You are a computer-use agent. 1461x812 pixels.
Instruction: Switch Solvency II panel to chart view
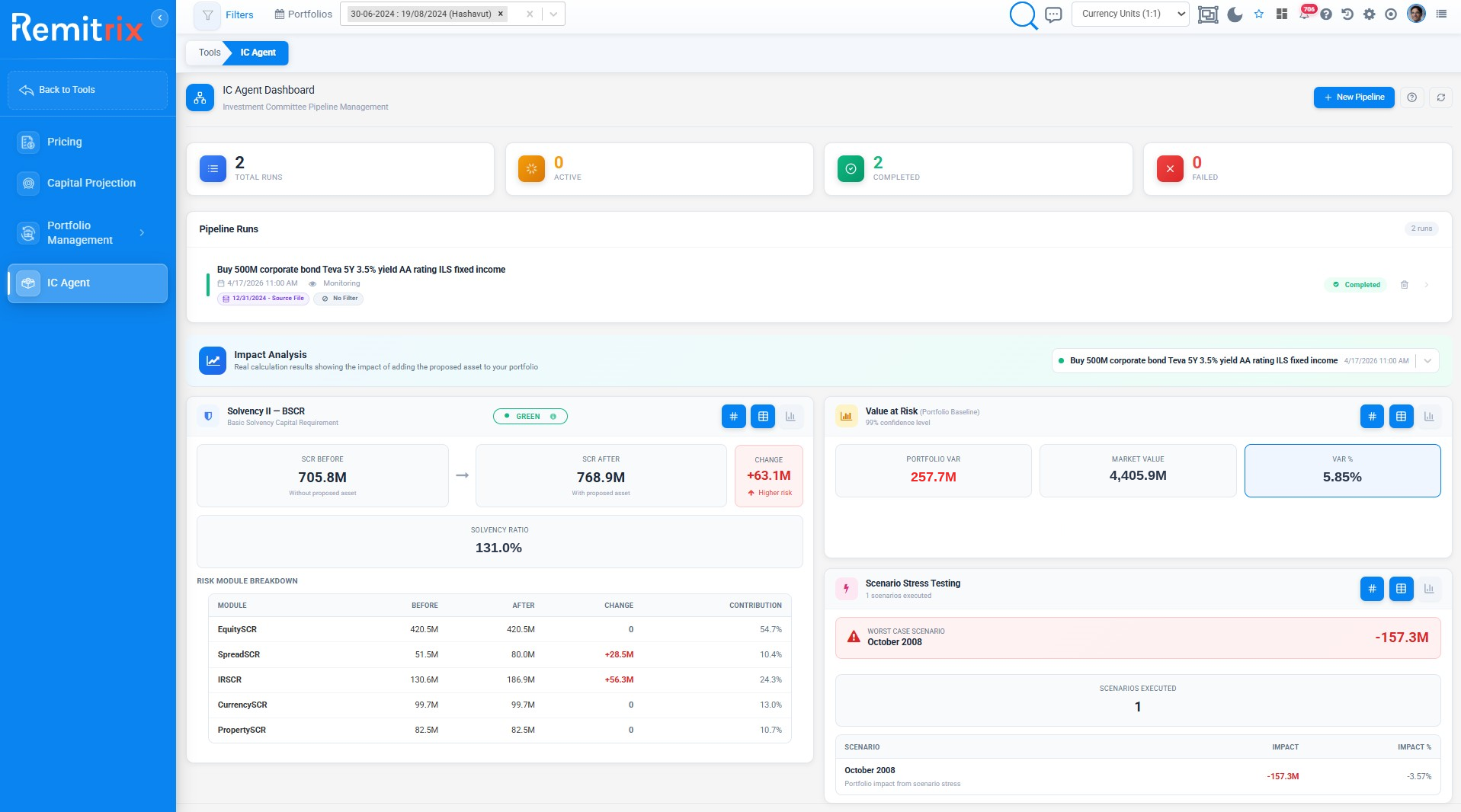(x=790, y=417)
